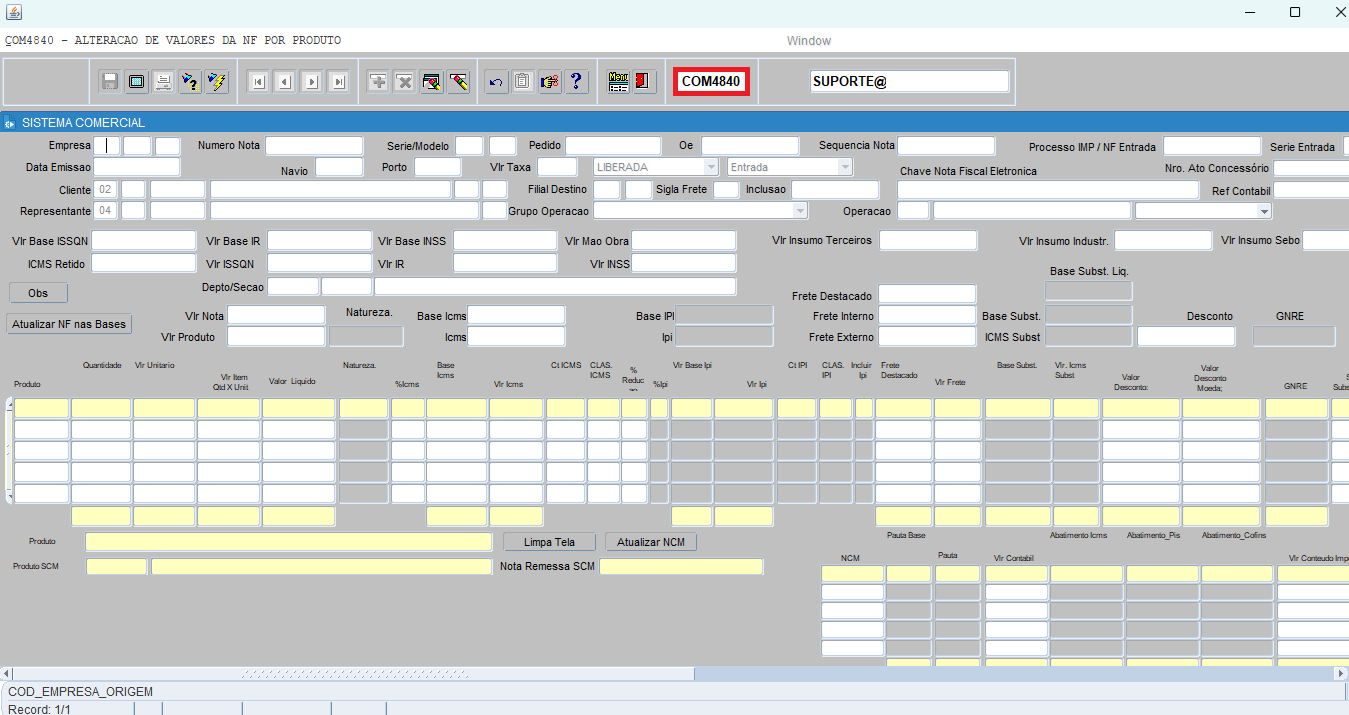
Task: Click the execute query lightning icon
Action: [217, 82]
